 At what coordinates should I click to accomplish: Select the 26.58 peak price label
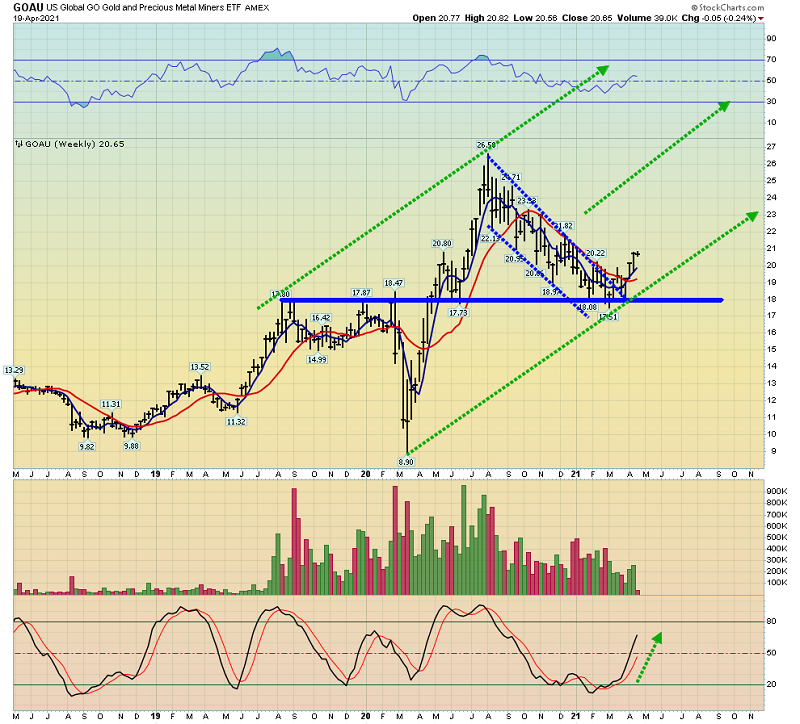[x=486, y=145]
